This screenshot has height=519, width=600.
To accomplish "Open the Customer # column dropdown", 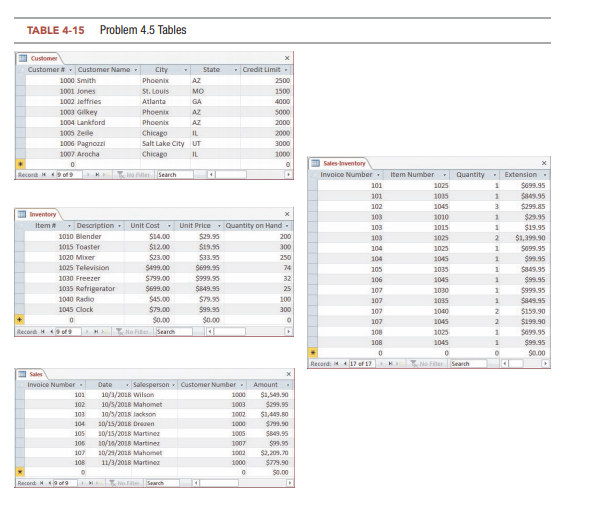I will click(x=70, y=70).
